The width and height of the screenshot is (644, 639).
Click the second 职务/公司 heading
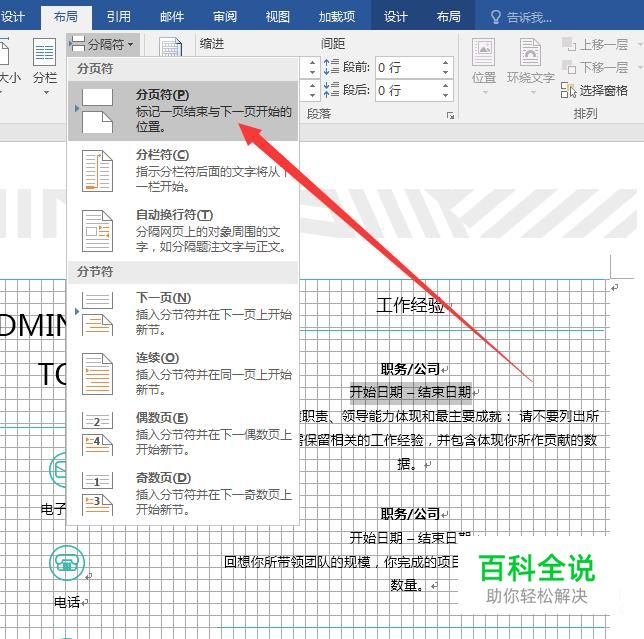[410, 513]
